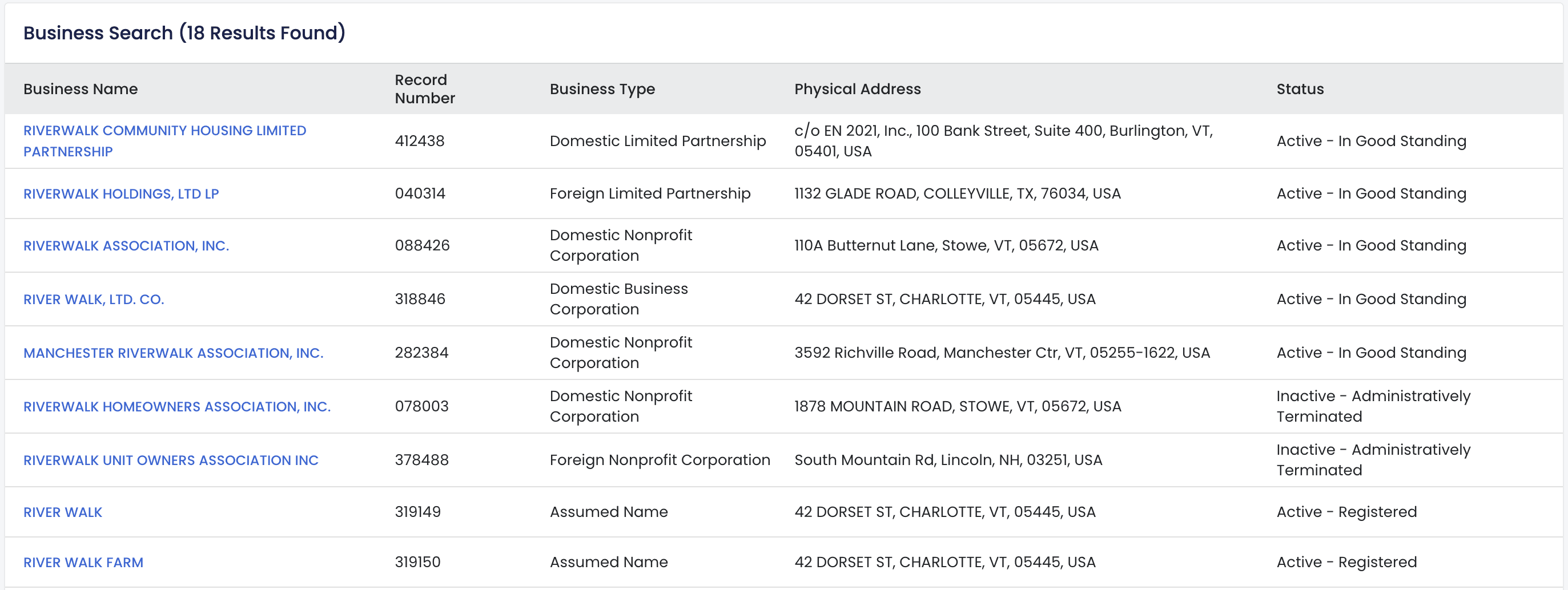Open the RIVER WALK, LTD. CO. record
Screen dimensions: 1568x590
[94, 298]
